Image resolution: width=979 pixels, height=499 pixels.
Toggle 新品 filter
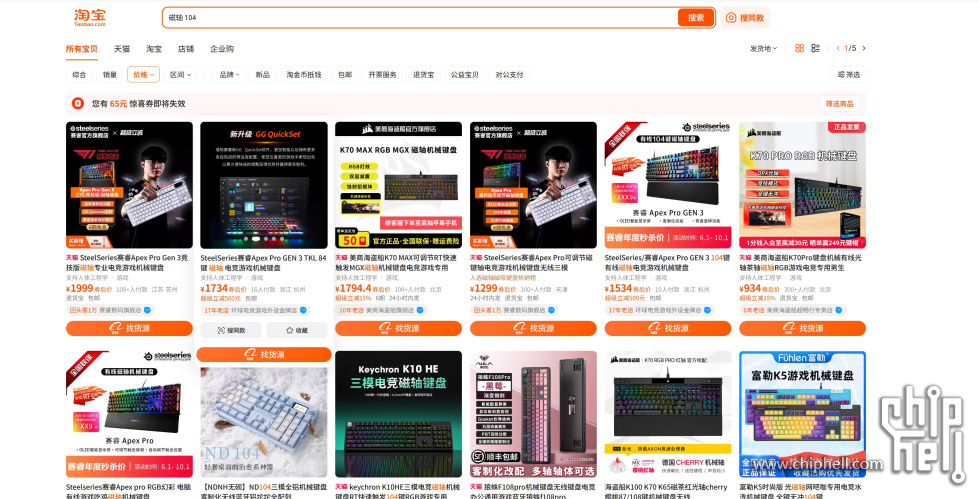262,74
